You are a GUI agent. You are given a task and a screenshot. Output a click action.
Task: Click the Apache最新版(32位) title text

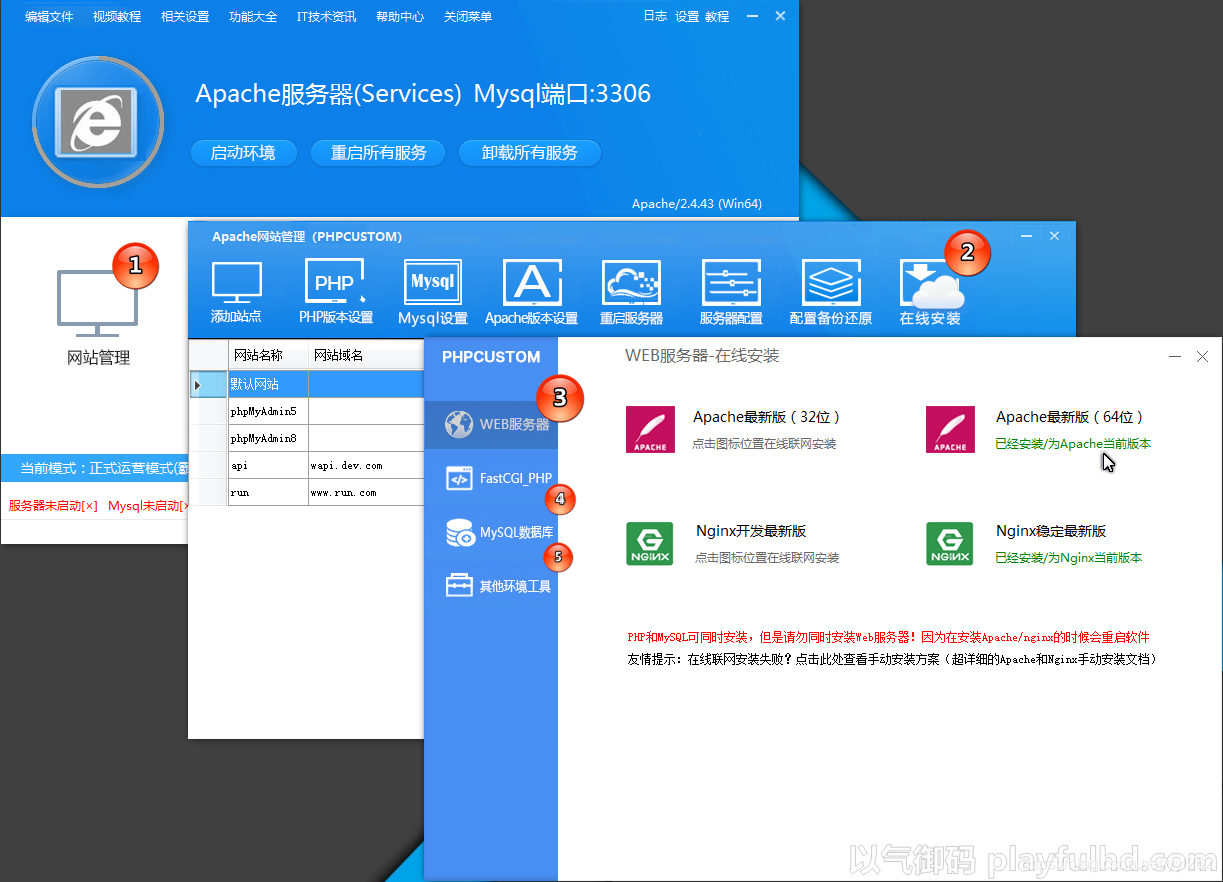coord(767,417)
